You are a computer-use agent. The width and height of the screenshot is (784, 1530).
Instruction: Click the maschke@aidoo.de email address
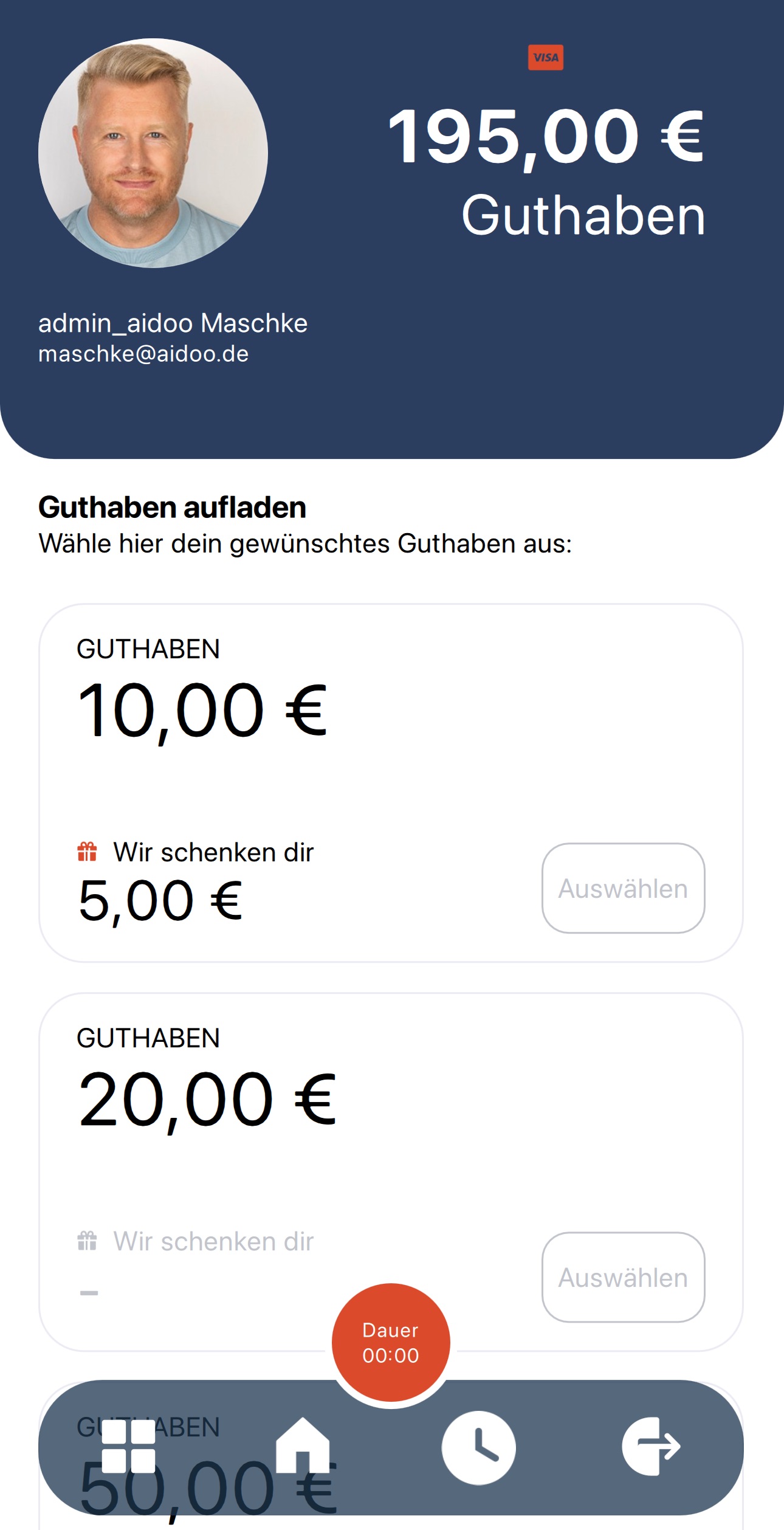(143, 354)
